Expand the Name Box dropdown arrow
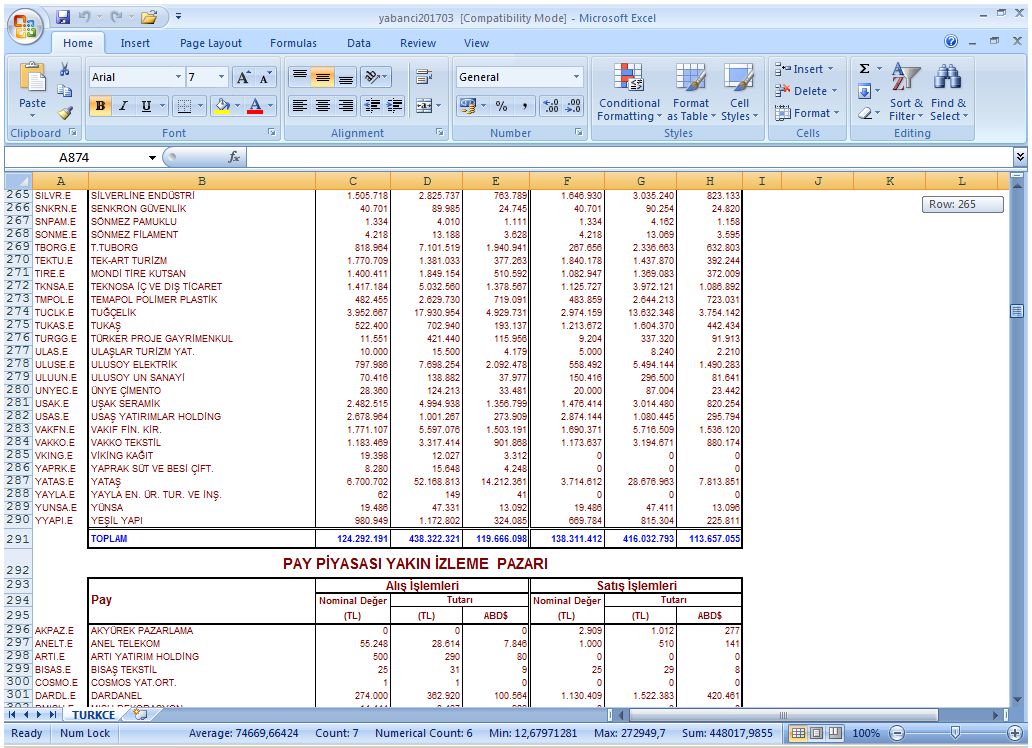The height and width of the screenshot is (748, 1032). coord(152,157)
